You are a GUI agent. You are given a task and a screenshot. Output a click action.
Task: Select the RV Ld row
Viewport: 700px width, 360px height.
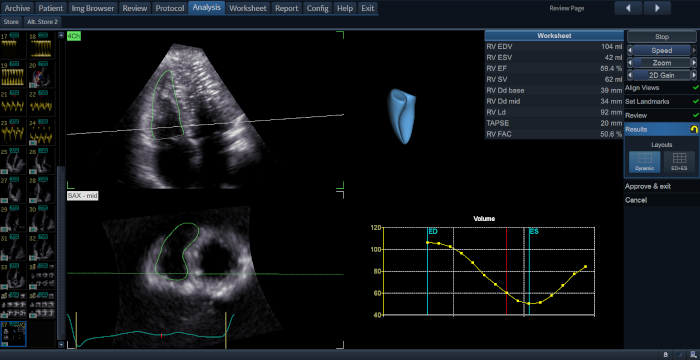(x=554, y=112)
